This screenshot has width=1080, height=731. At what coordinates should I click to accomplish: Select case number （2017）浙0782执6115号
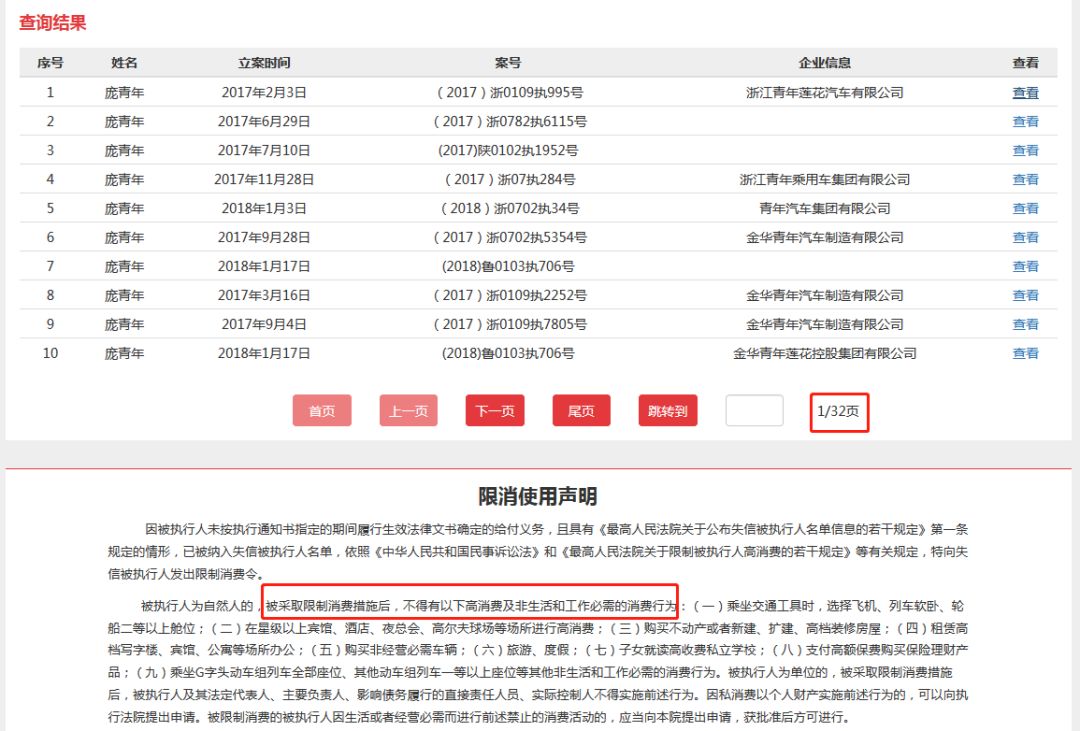coord(510,121)
